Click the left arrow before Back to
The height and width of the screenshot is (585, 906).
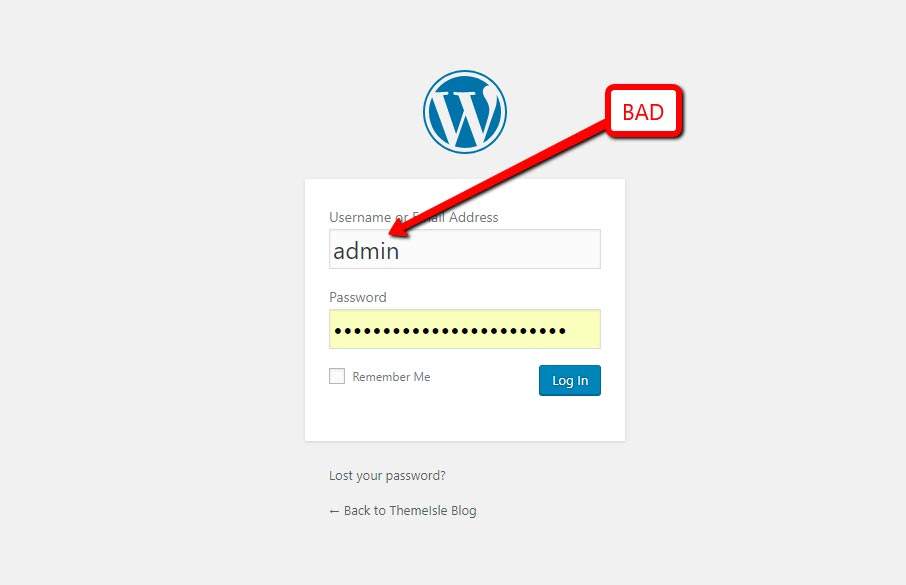pyautogui.click(x=334, y=512)
